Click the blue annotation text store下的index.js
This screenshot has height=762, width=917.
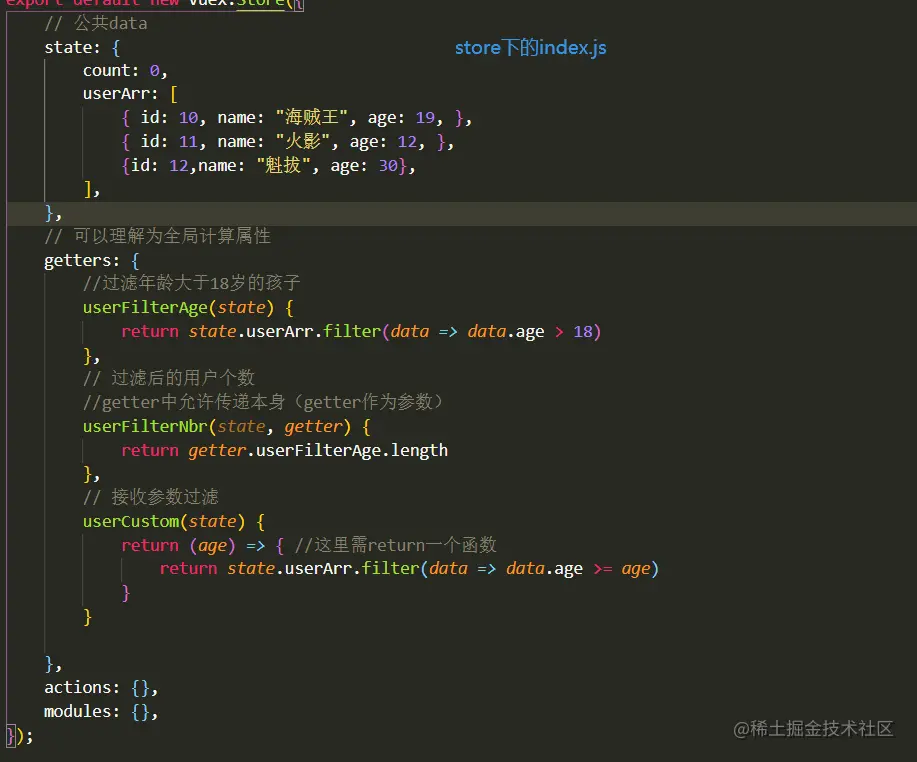530,48
